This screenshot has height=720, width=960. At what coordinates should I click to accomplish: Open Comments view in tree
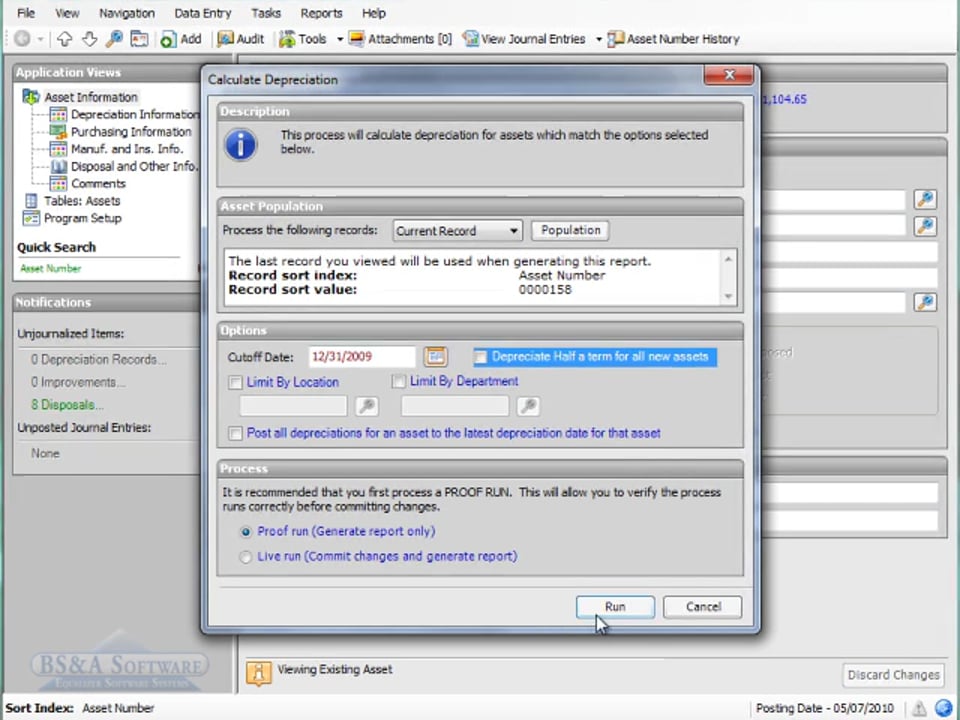(98, 184)
